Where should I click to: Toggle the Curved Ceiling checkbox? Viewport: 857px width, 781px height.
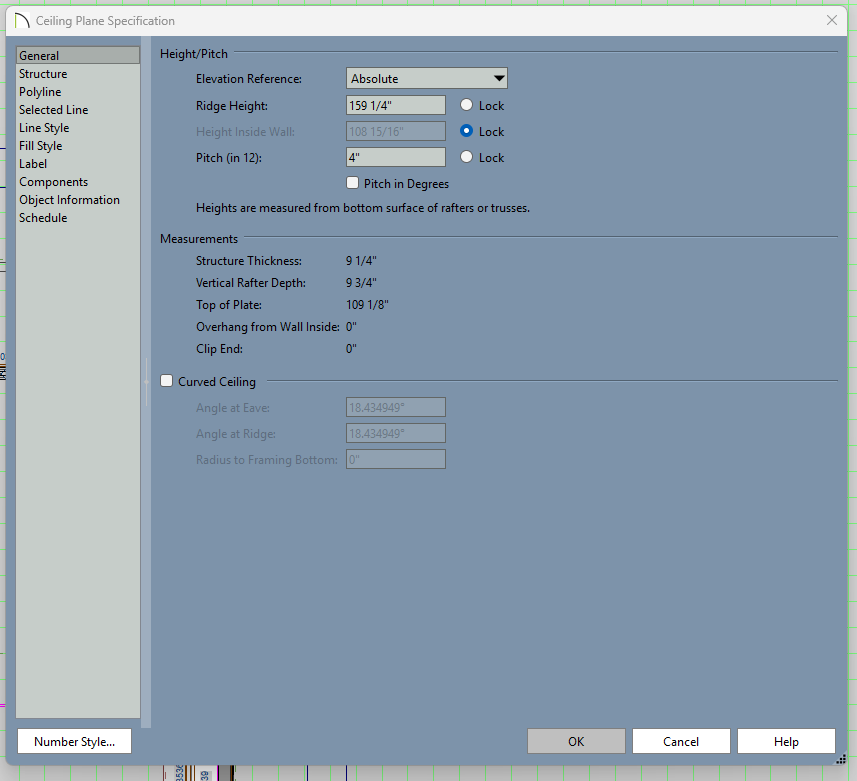tap(167, 381)
